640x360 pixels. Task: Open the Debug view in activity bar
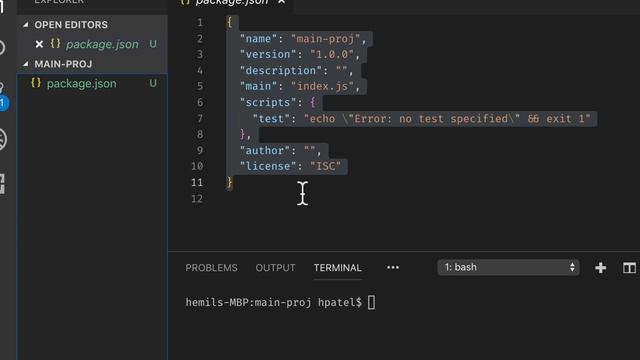coord(2,140)
